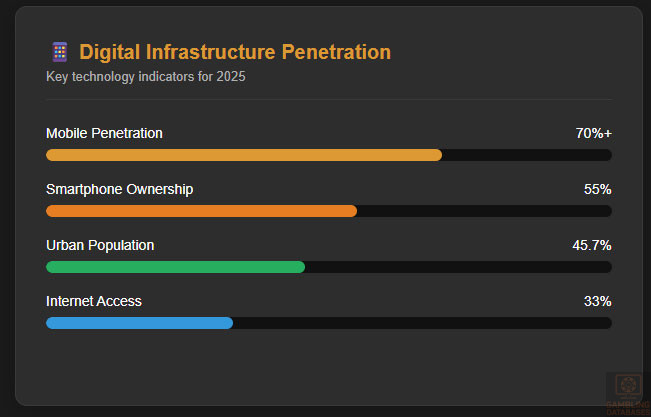Click the 33% Internet Access value
Image resolution: width=651 pixels, height=417 pixels.
point(598,301)
